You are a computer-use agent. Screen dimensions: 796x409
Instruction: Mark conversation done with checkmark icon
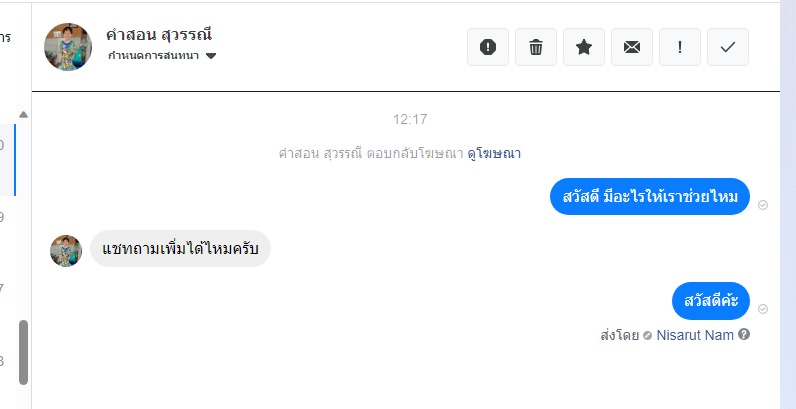[728, 47]
